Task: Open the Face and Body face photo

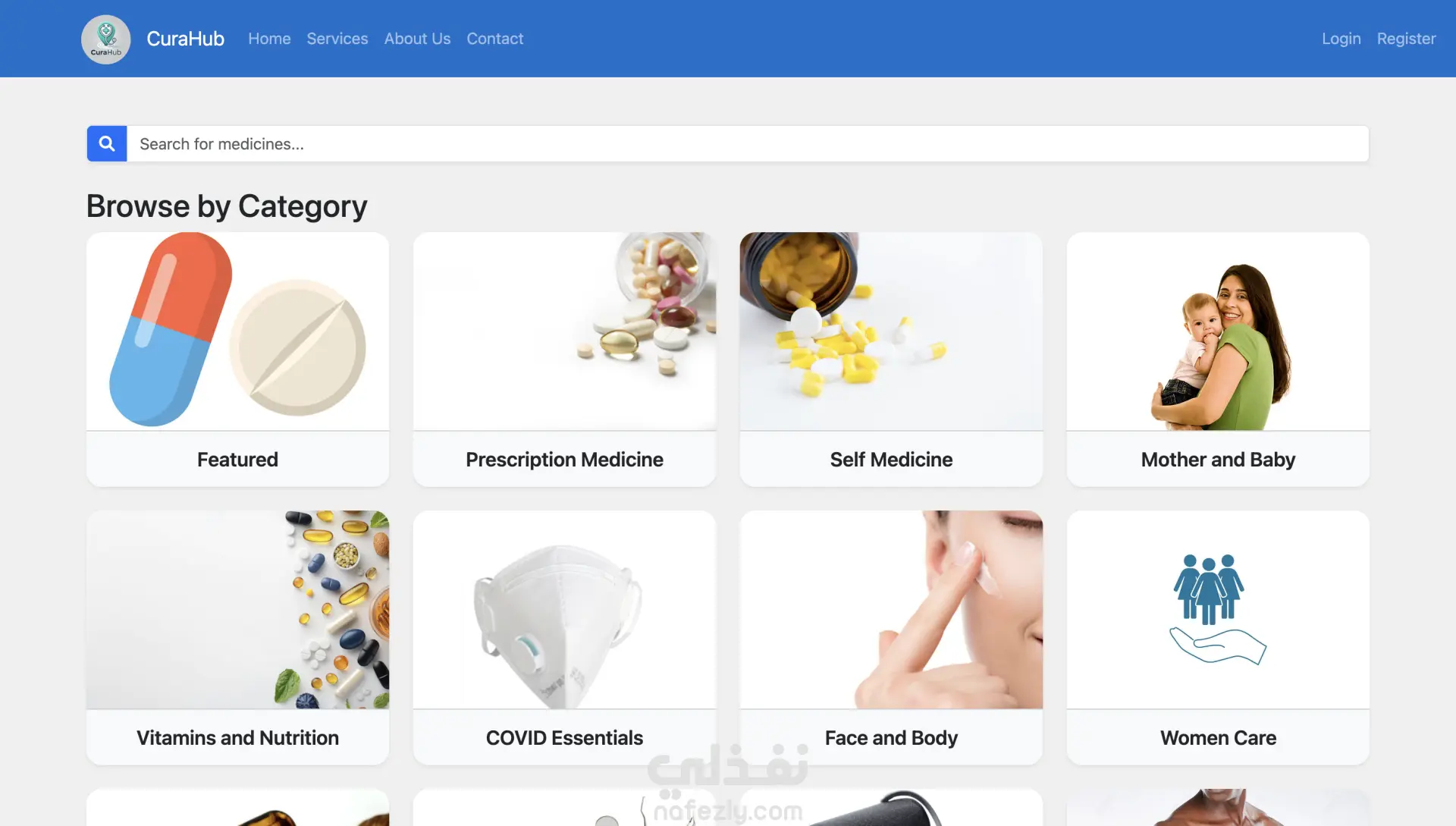Action: point(891,609)
